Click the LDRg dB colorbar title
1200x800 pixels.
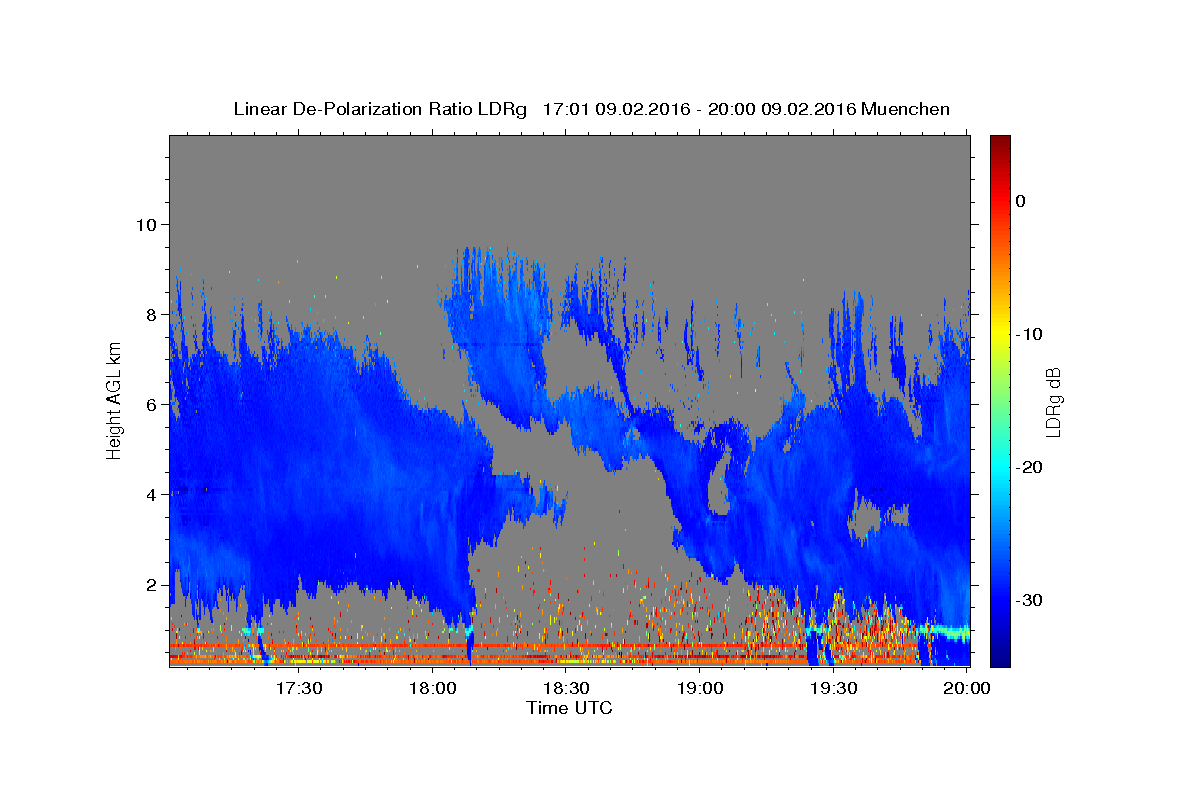(1053, 400)
